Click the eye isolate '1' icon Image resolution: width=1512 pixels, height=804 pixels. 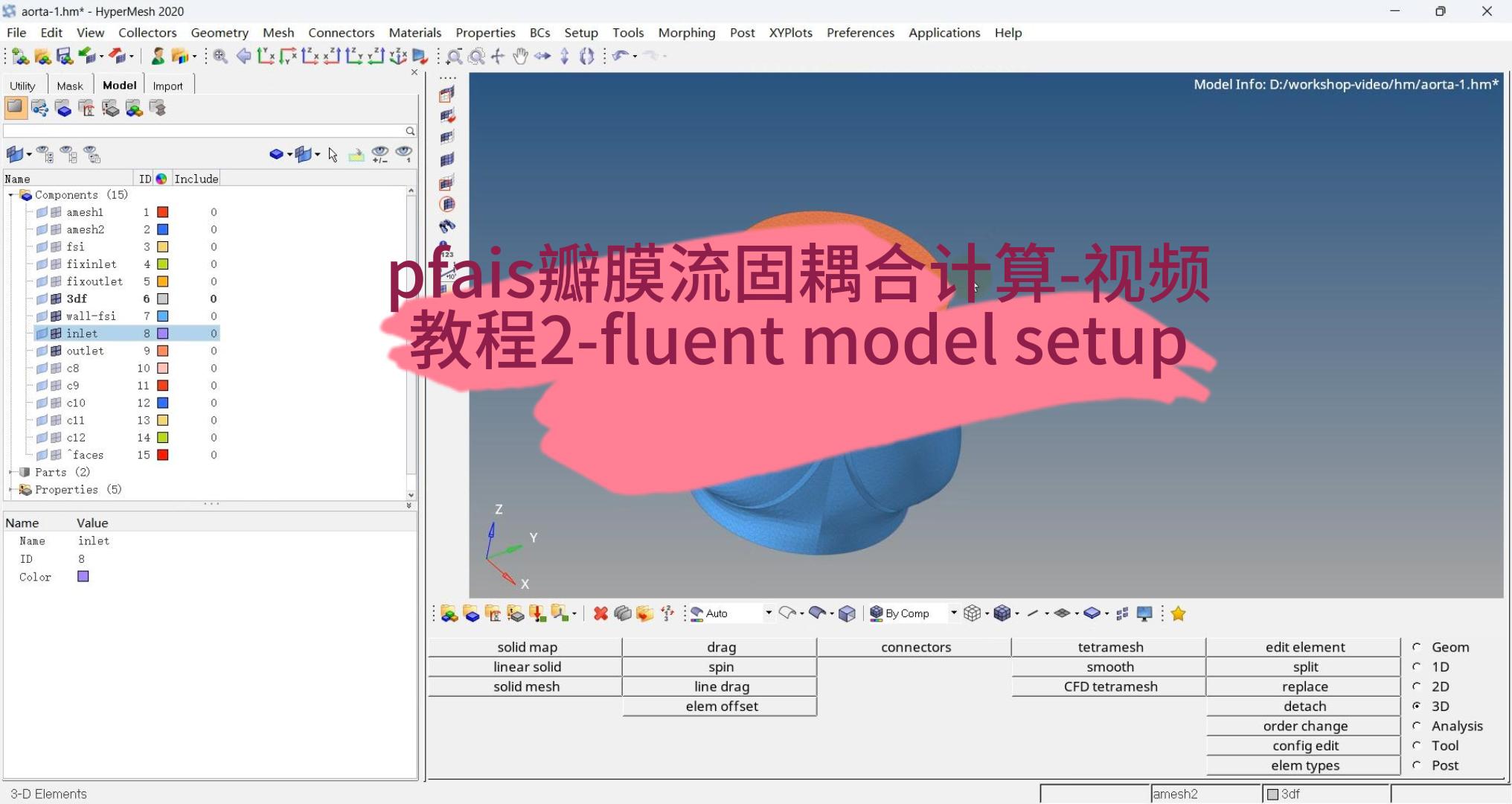tap(403, 154)
